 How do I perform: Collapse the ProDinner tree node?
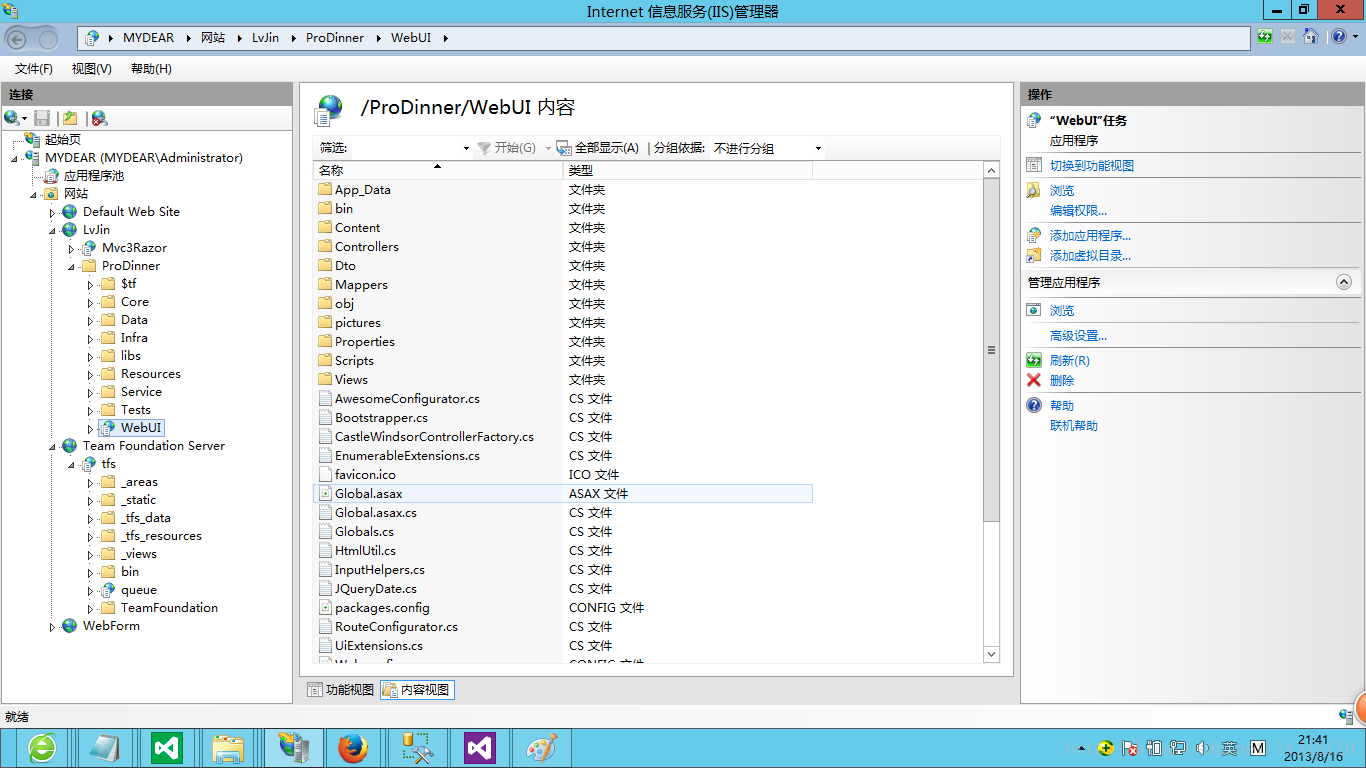(72, 267)
